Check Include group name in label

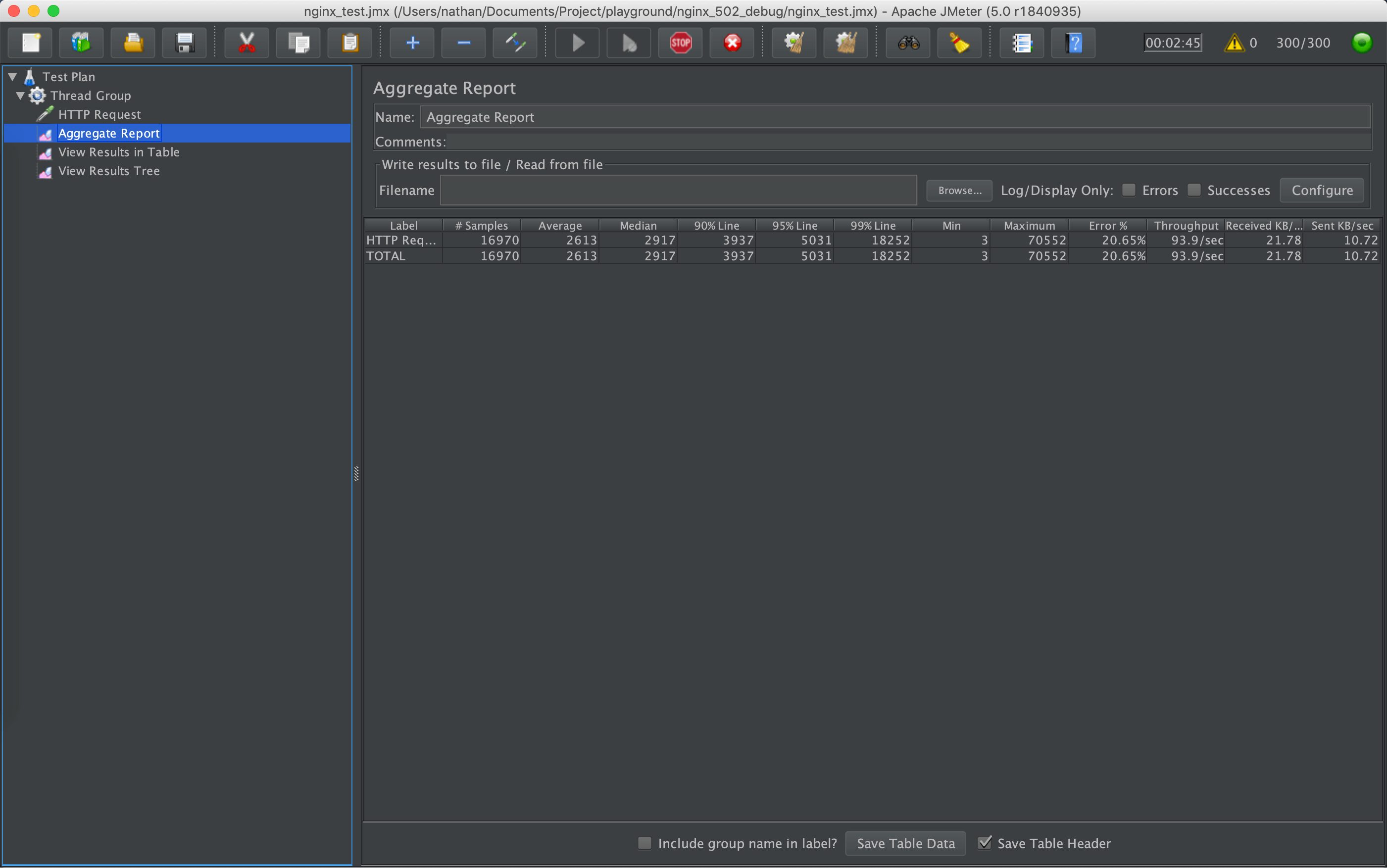tap(644, 843)
